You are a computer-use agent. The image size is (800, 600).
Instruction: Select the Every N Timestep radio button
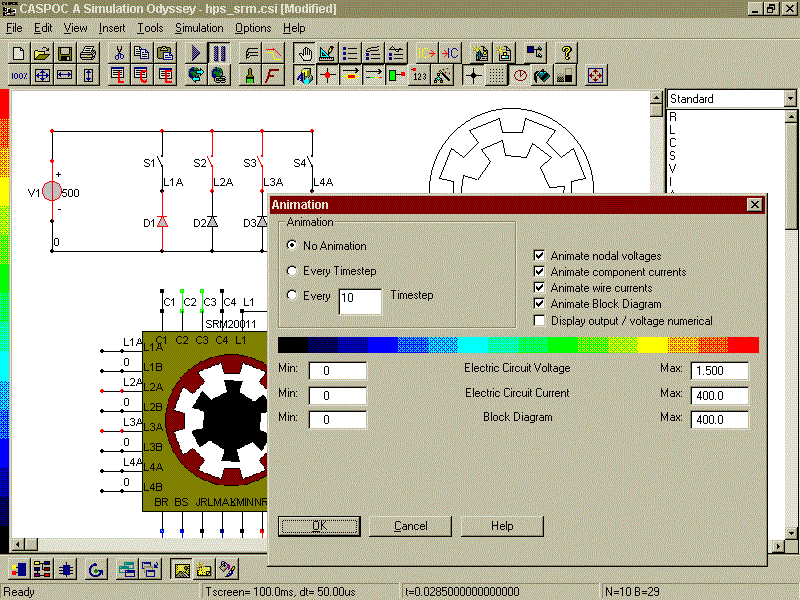(x=292, y=295)
